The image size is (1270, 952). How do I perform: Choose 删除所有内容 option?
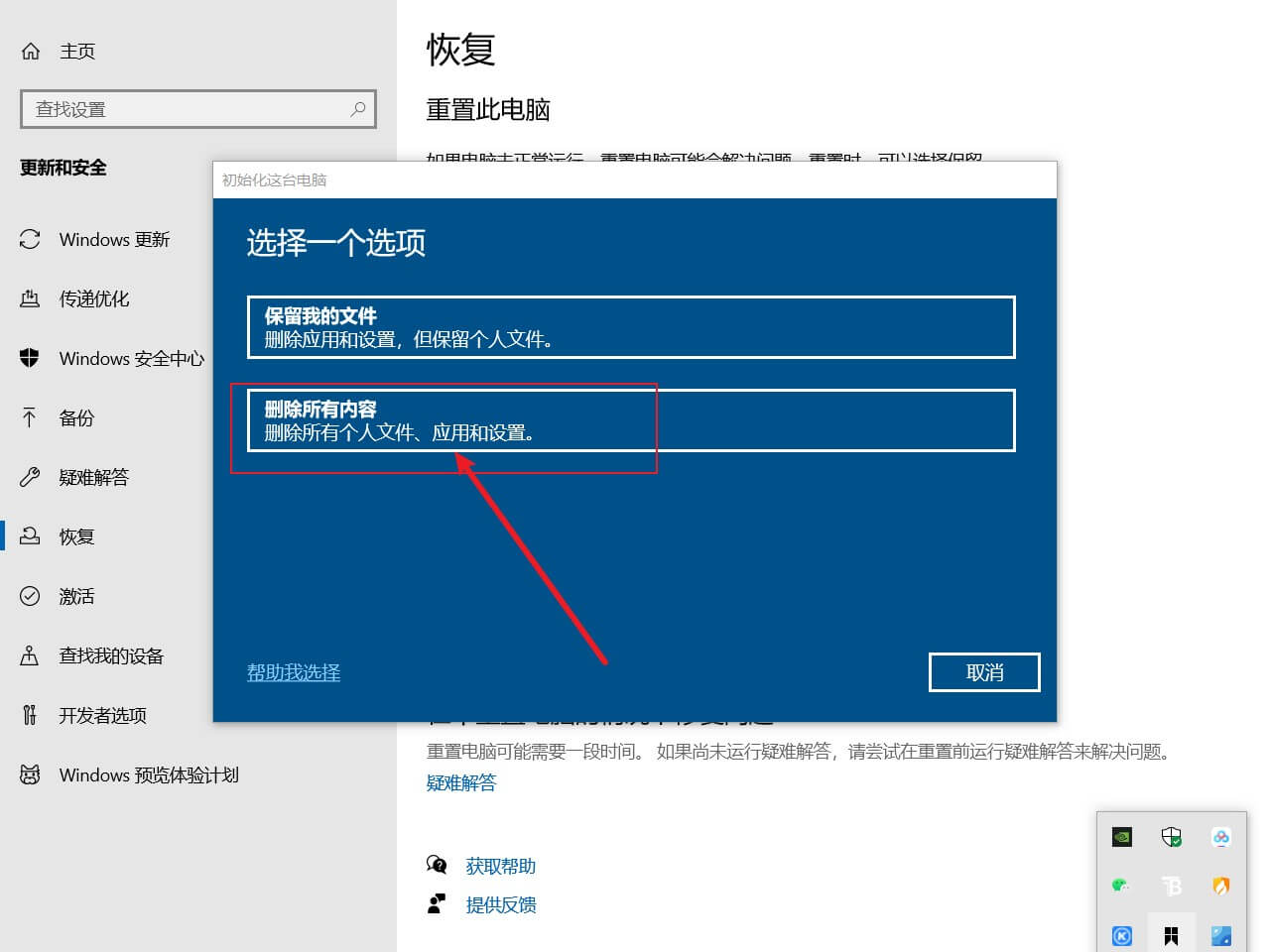[x=631, y=420]
